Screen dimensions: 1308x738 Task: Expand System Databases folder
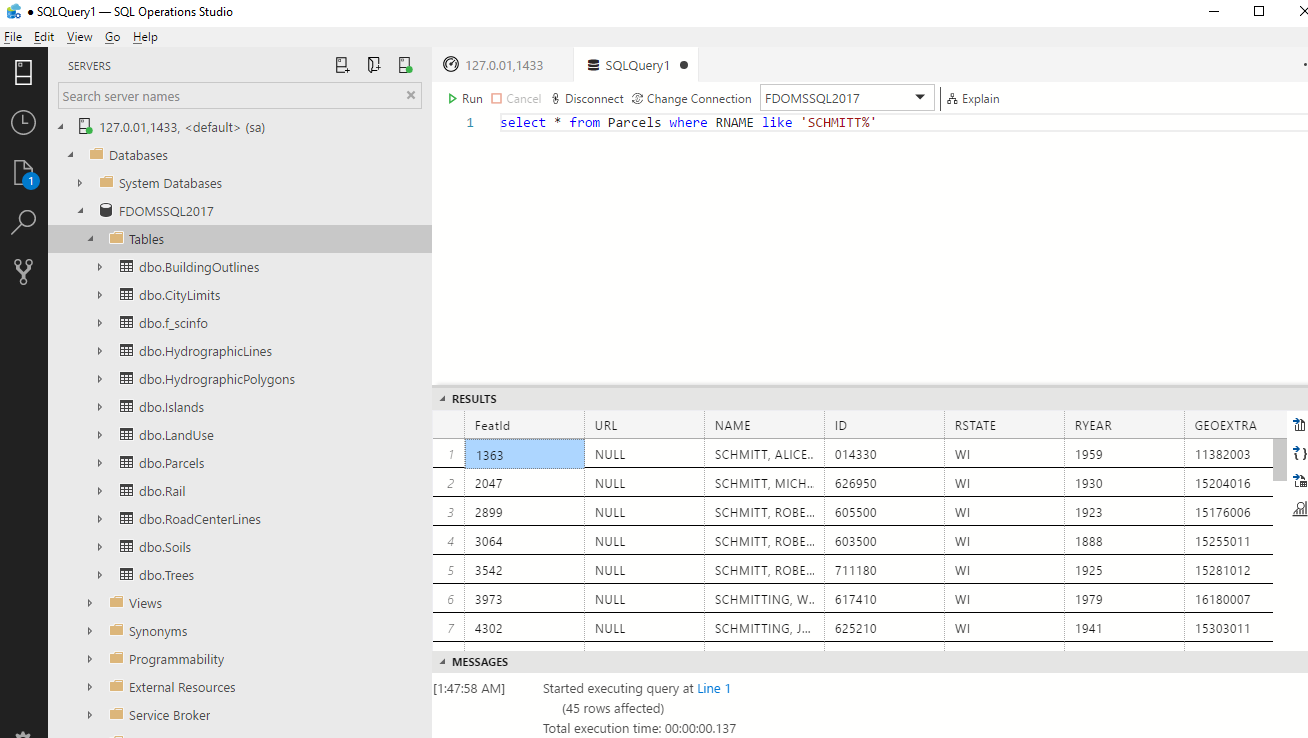80,183
